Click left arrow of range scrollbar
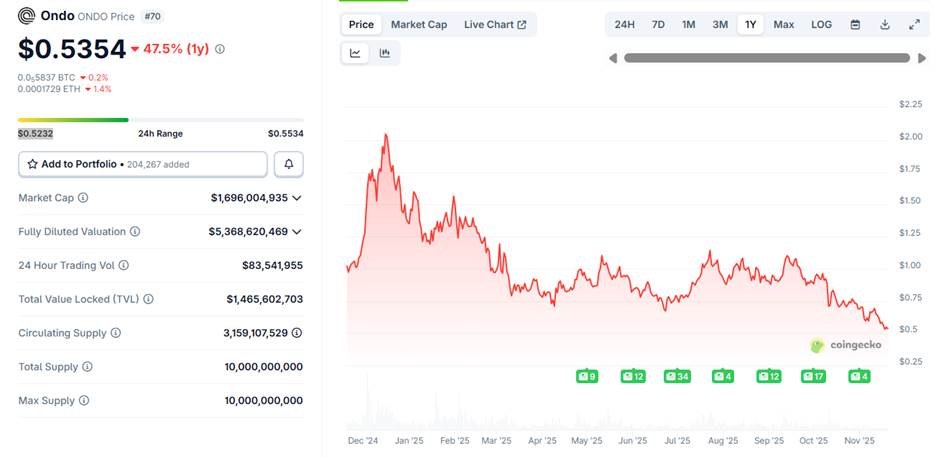This screenshot has height=458, width=936. (x=613, y=58)
